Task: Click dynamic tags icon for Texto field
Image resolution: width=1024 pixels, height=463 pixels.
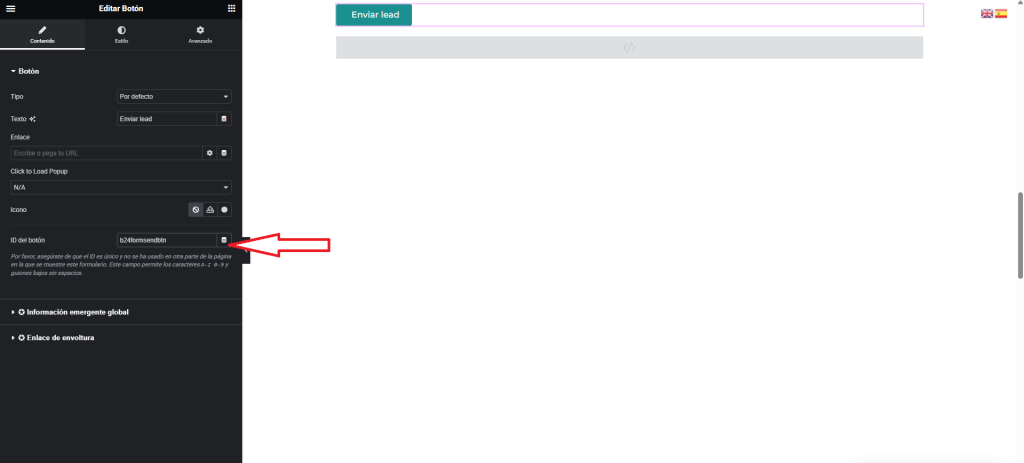Action: (x=224, y=119)
